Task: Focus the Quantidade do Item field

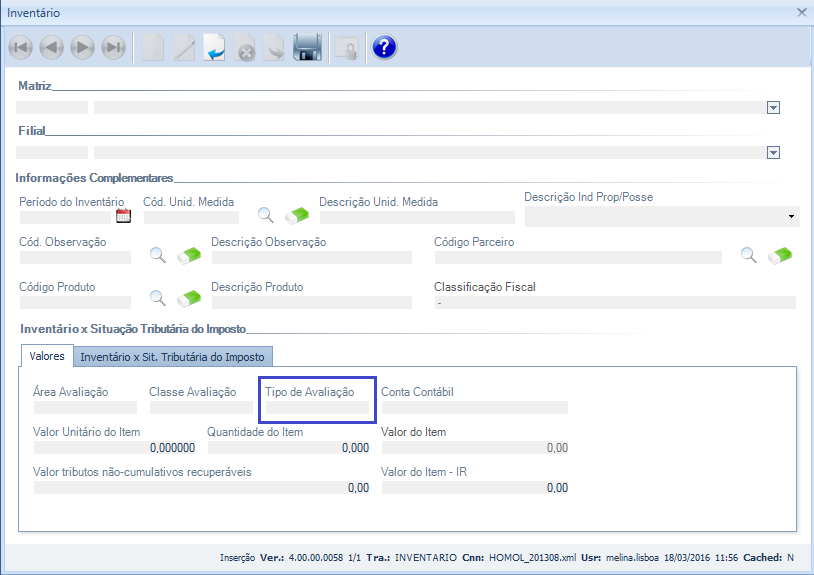Action: [288, 448]
